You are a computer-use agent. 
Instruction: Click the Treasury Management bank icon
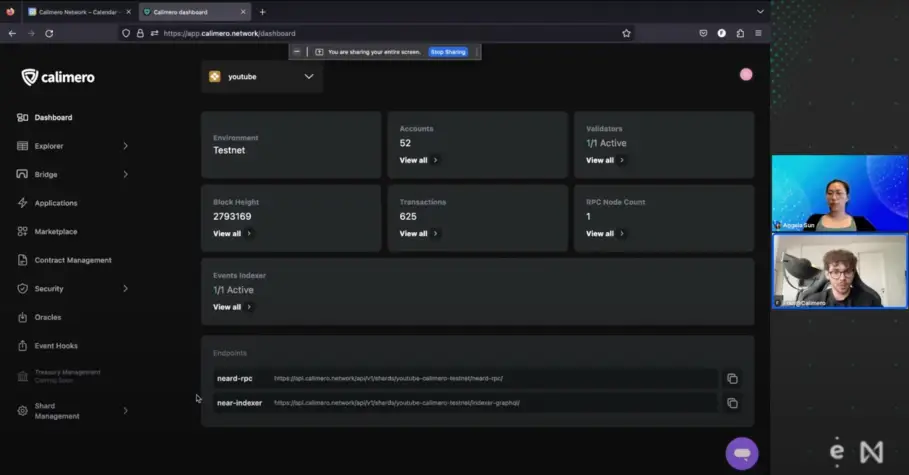point(22,376)
